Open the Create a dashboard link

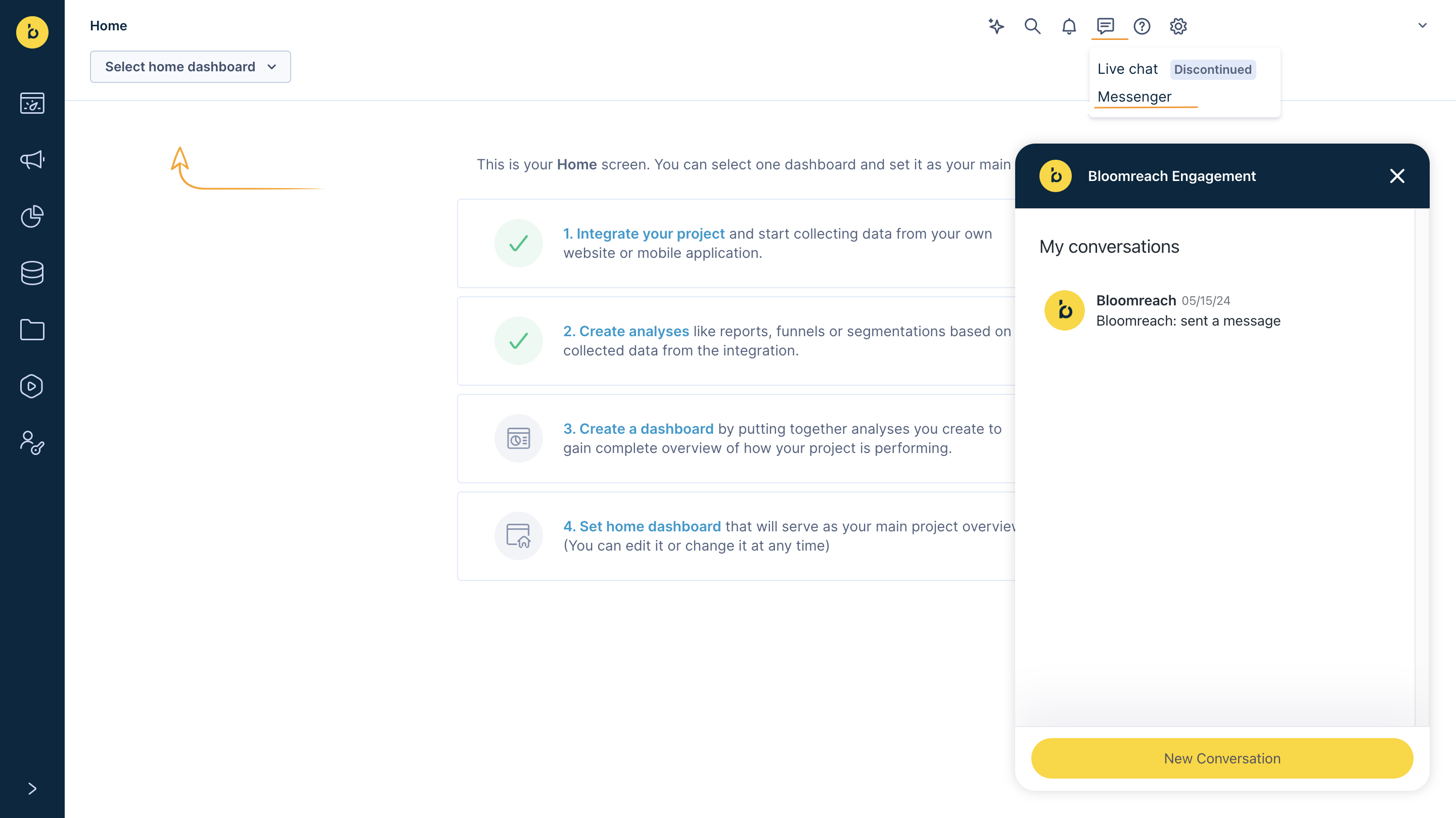point(638,429)
